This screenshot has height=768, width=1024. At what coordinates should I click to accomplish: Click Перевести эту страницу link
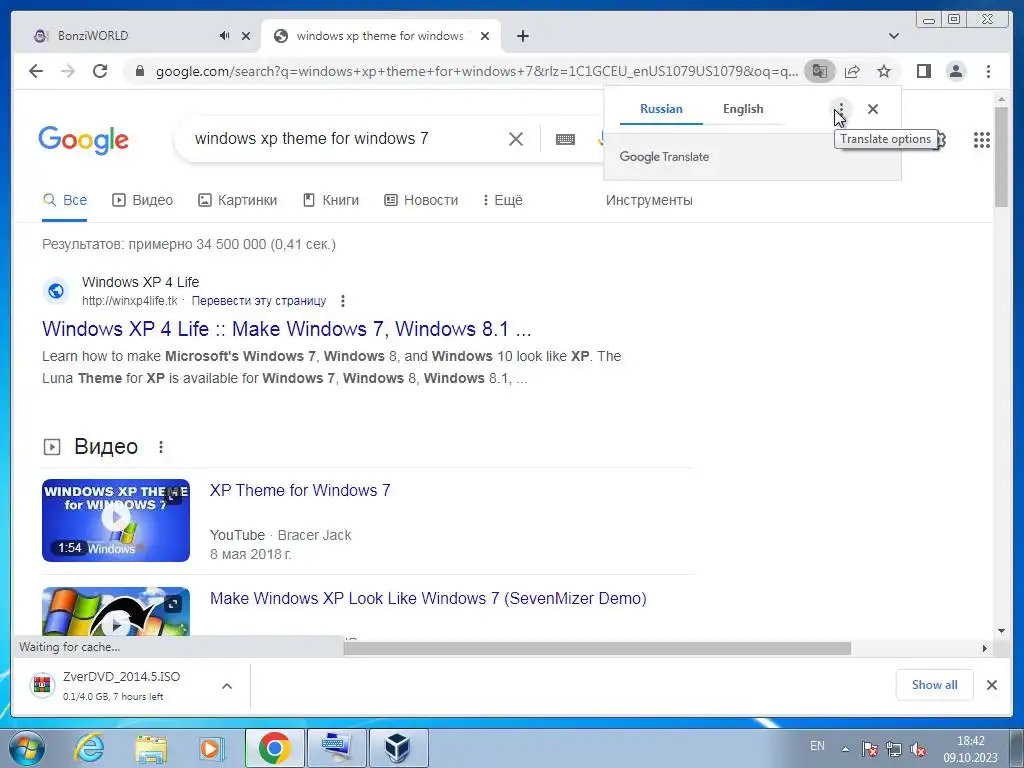(259, 301)
